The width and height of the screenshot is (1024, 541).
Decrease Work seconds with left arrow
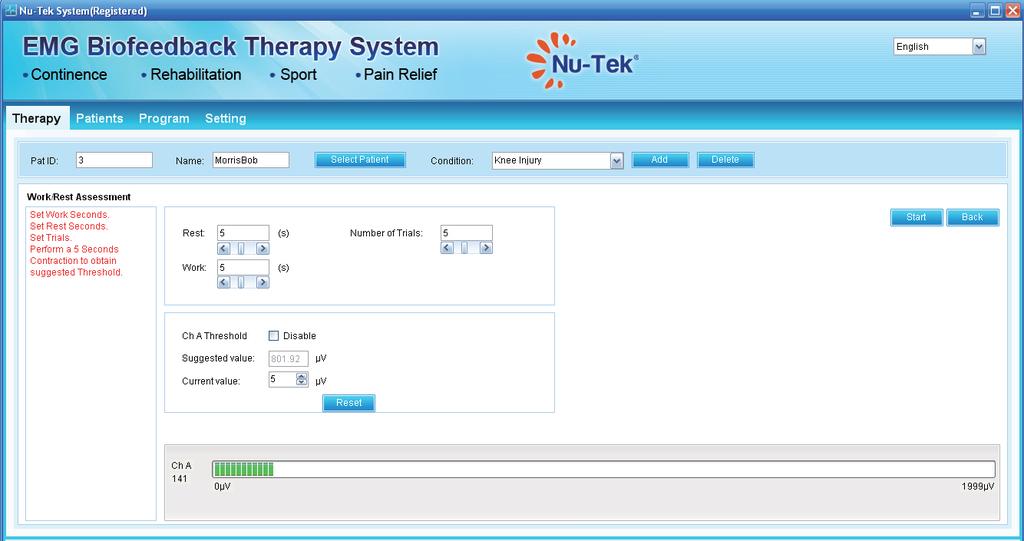click(x=224, y=282)
